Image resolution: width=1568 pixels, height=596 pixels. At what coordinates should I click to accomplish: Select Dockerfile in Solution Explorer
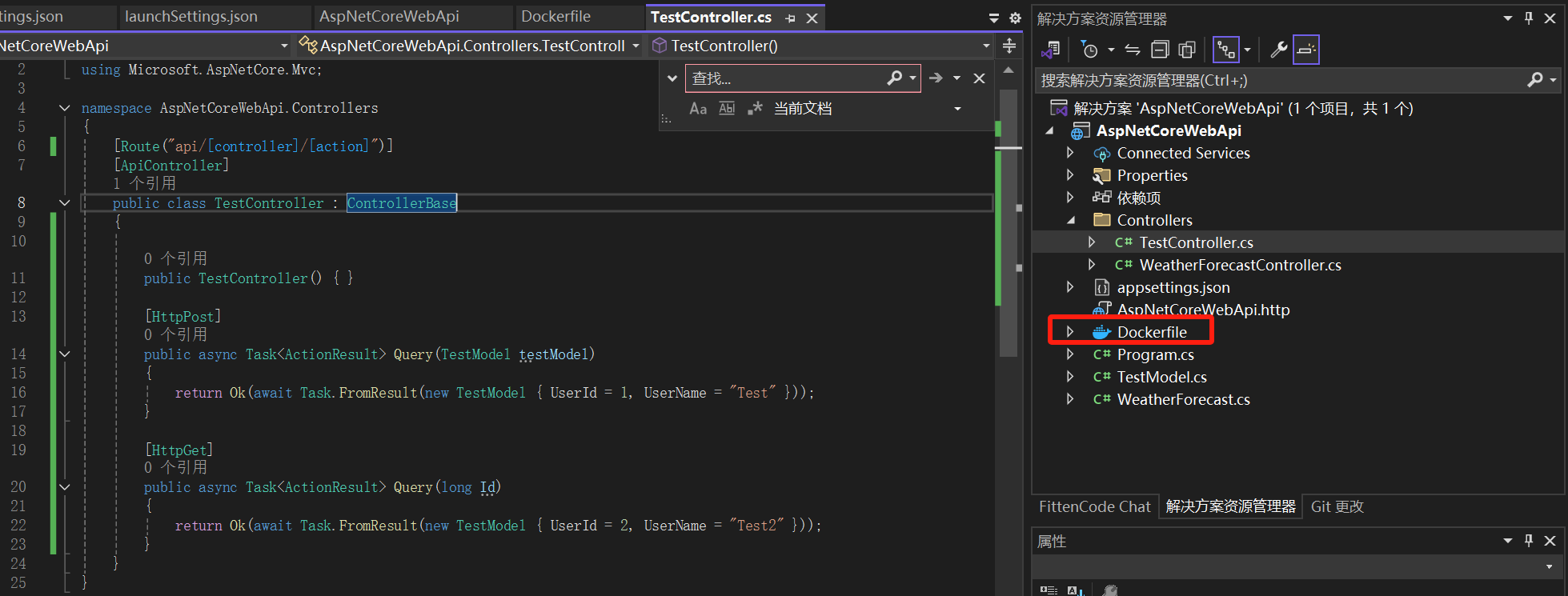pyautogui.click(x=1152, y=332)
